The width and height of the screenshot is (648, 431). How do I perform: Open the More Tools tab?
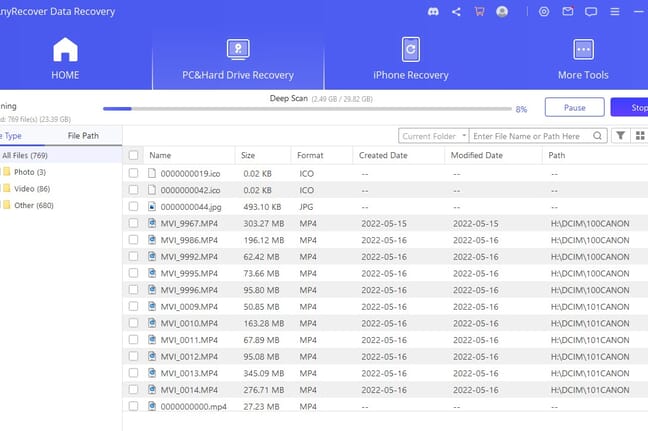583,58
